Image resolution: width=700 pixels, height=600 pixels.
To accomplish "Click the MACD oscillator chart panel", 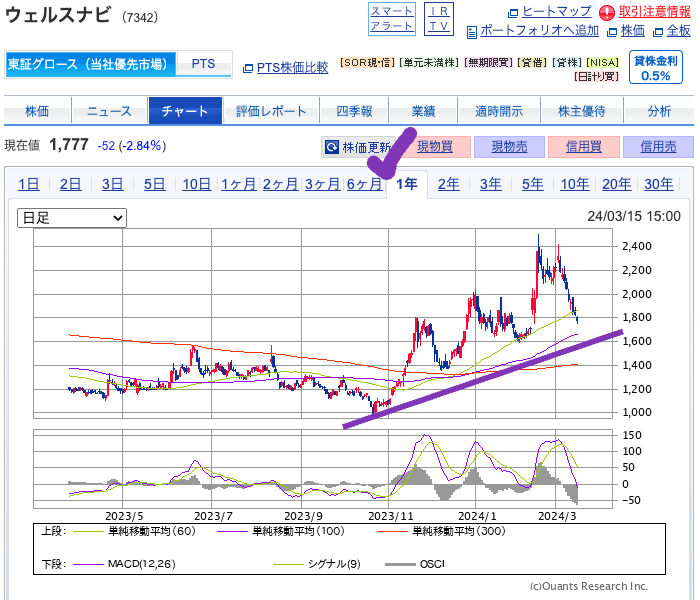I will (x=323, y=469).
